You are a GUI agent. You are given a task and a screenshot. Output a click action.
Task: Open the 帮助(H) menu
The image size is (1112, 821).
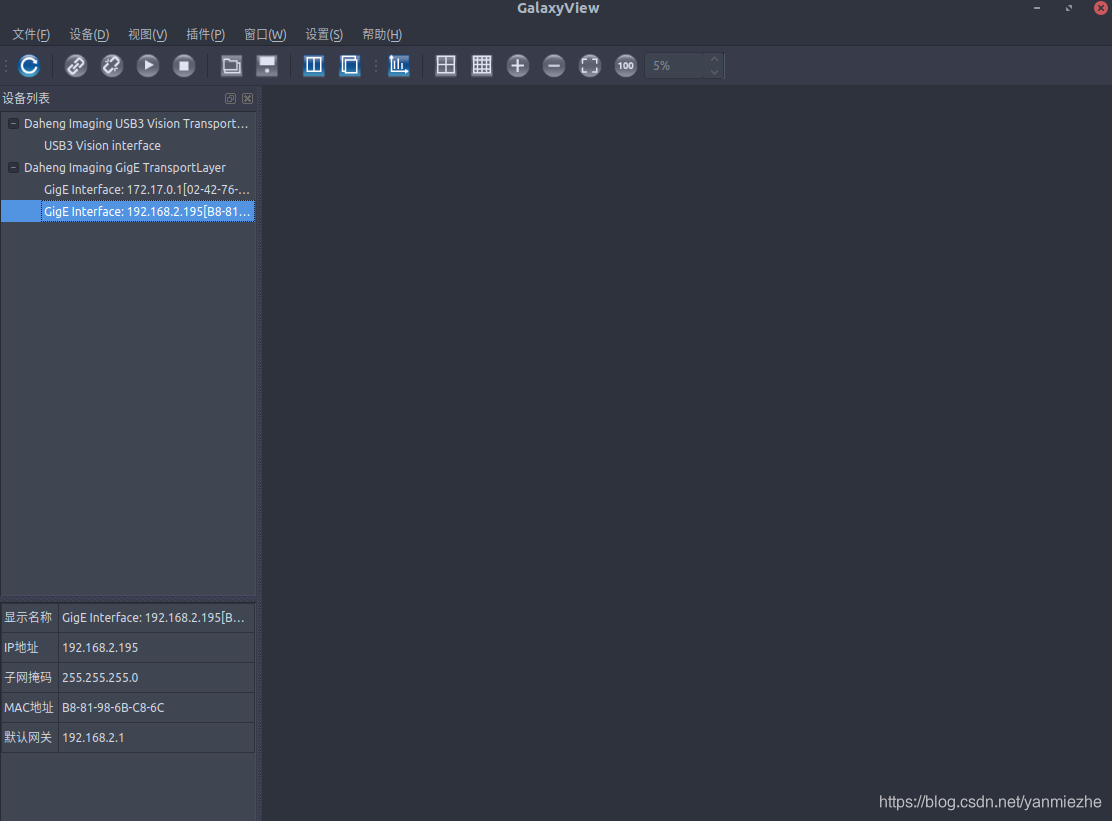382,34
